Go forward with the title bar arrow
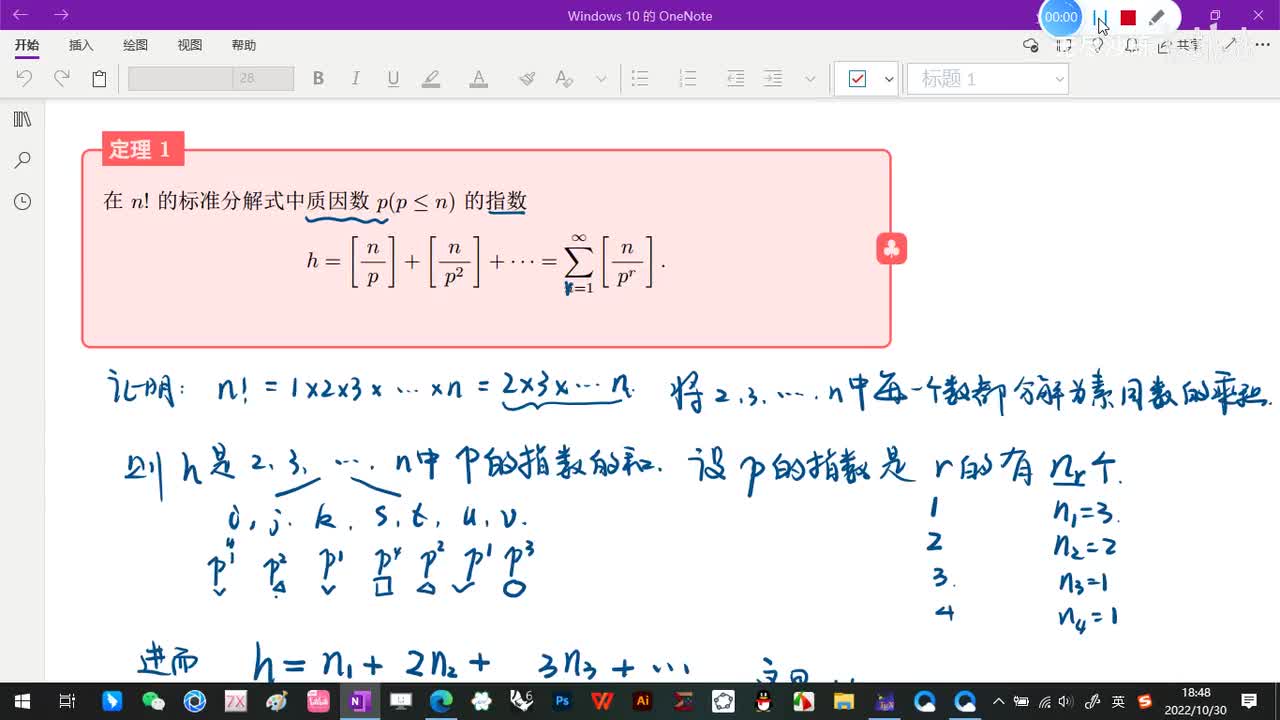This screenshot has width=1280, height=720. [61, 15]
